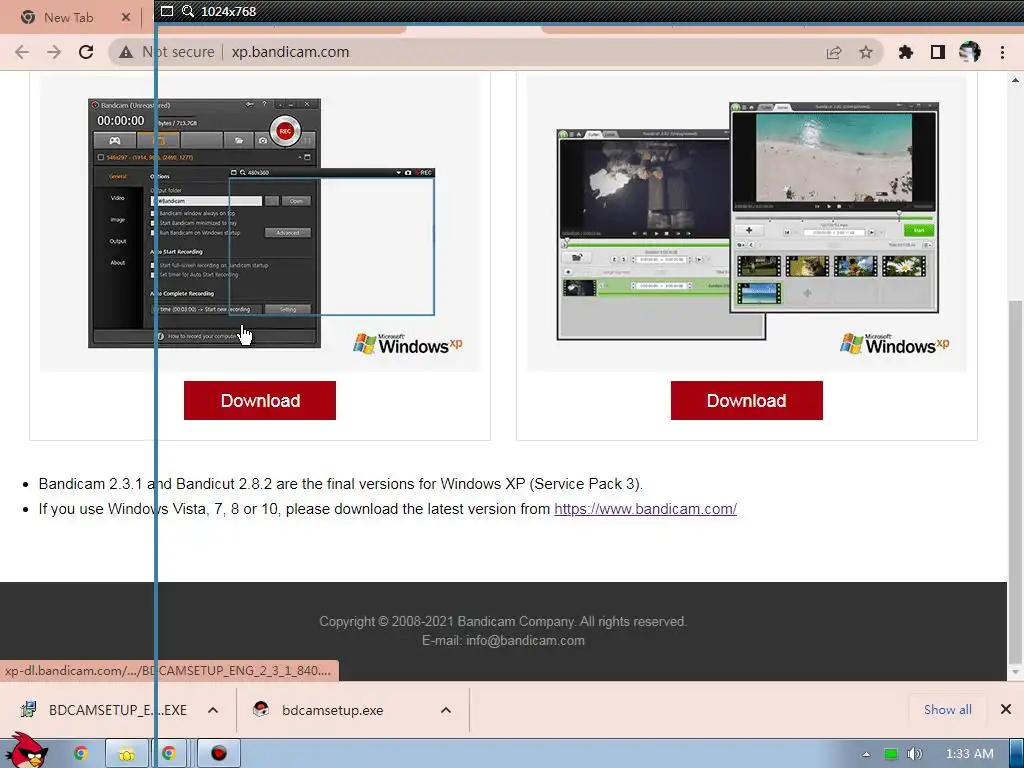Click the Bandicam recorder magnifier icon
Screen dimensions: 1024x768
[x=188, y=11]
